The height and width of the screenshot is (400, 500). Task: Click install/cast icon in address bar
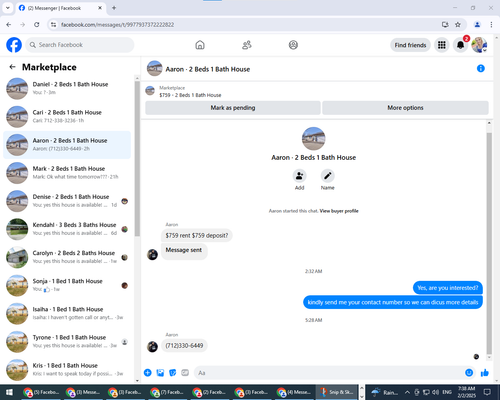[x=445, y=25]
